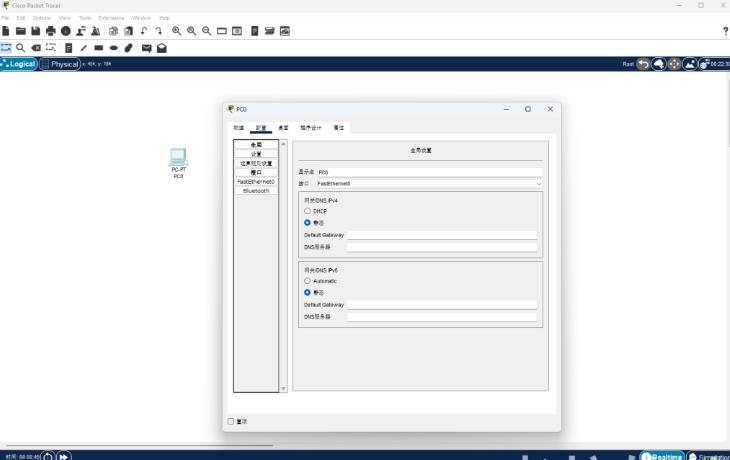This screenshot has width=730, height=460.
Task: Select the Automatic radio under IPv6
Action: tap(307, 281)
